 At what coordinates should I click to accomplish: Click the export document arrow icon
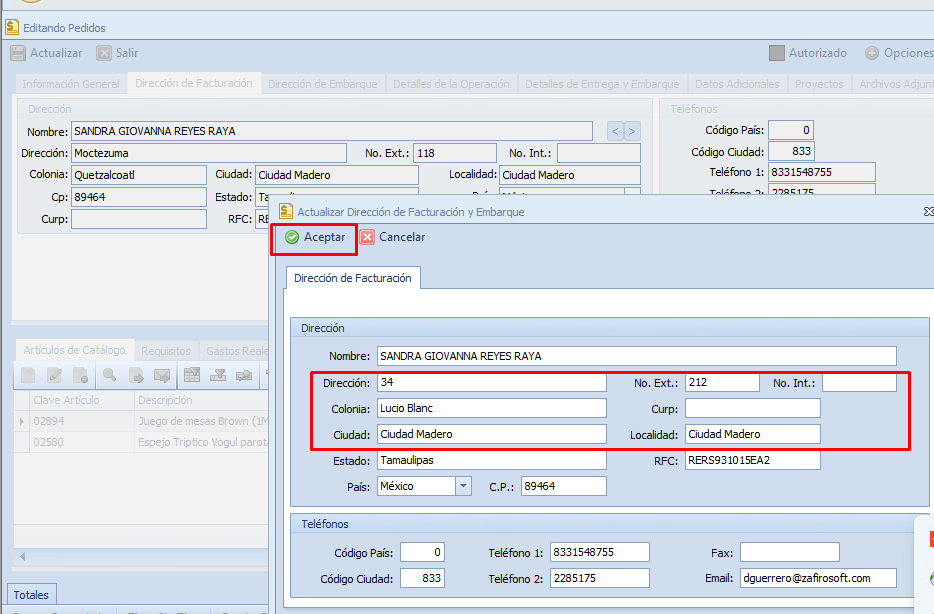[x=136, y=376]
